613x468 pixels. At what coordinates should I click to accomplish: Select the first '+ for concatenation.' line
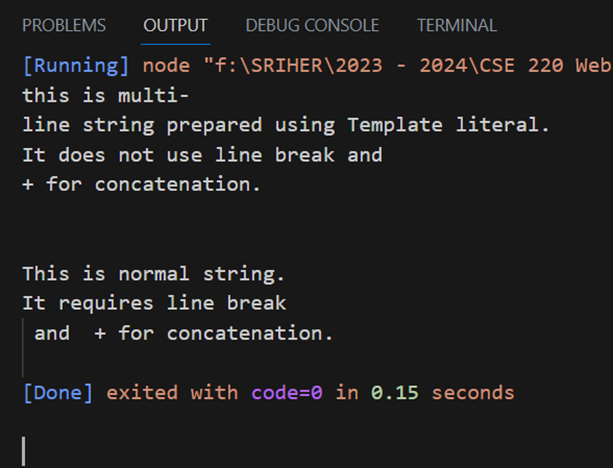(142, 185)
